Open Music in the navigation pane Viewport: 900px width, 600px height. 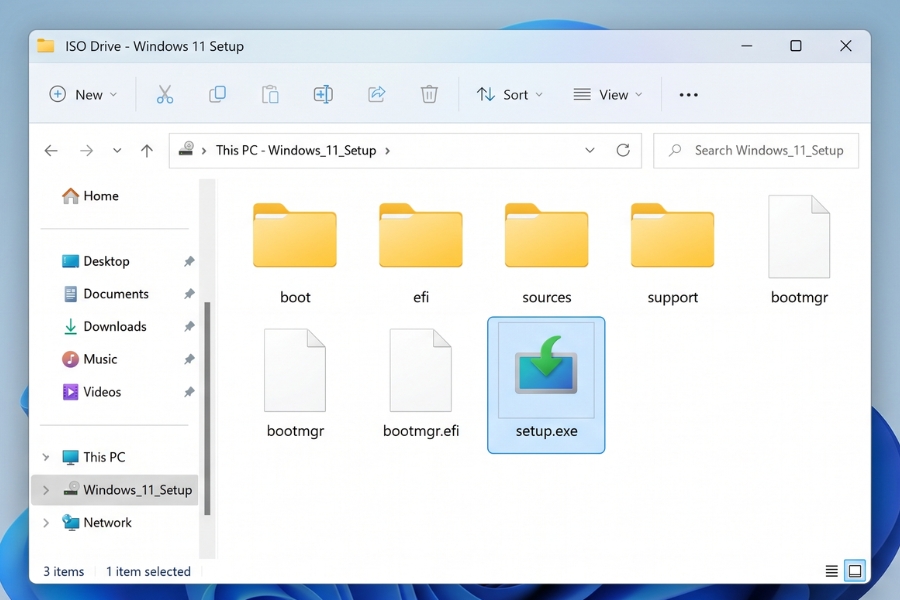(90, 359)
